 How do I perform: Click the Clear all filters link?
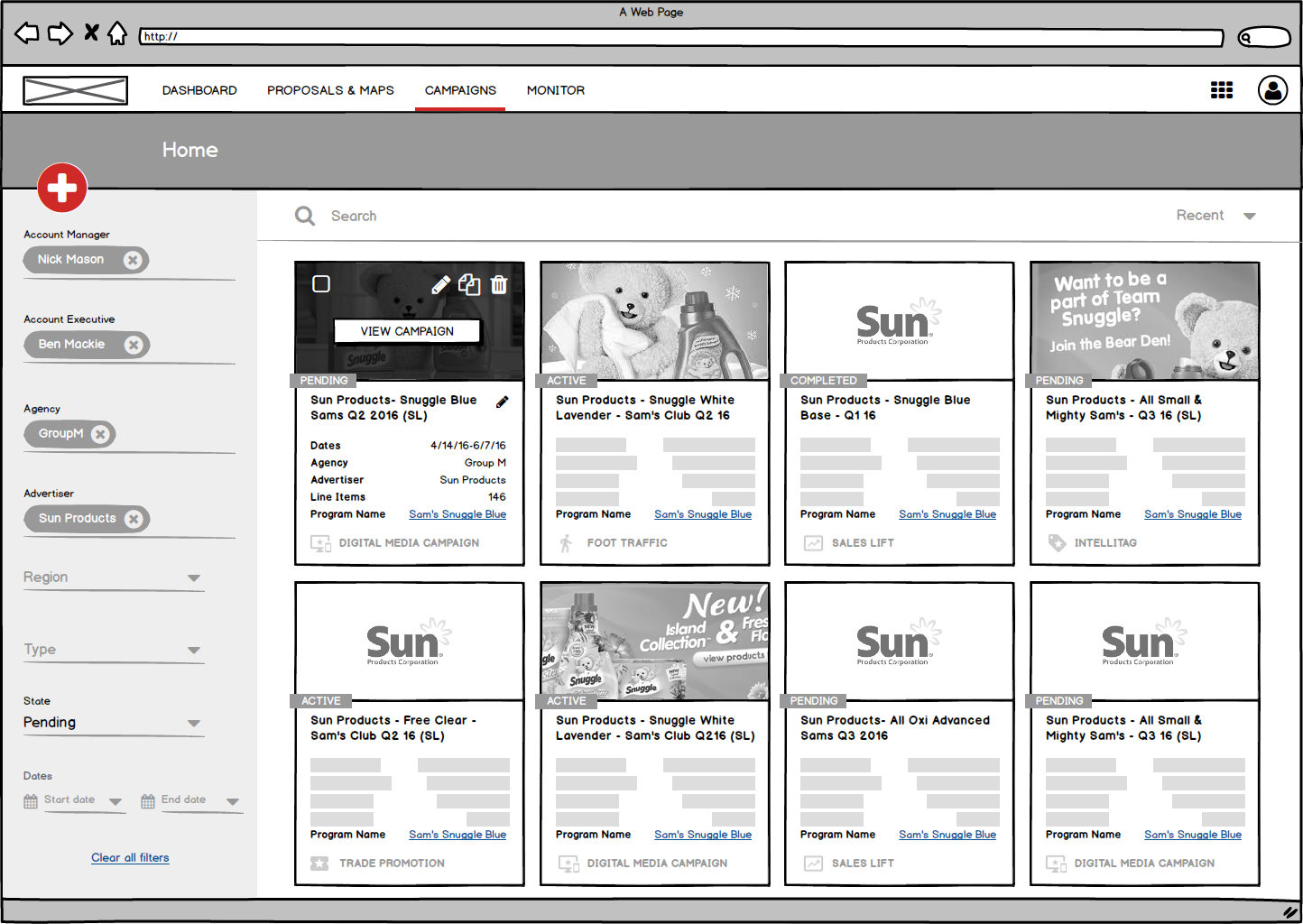pos(130,857)
